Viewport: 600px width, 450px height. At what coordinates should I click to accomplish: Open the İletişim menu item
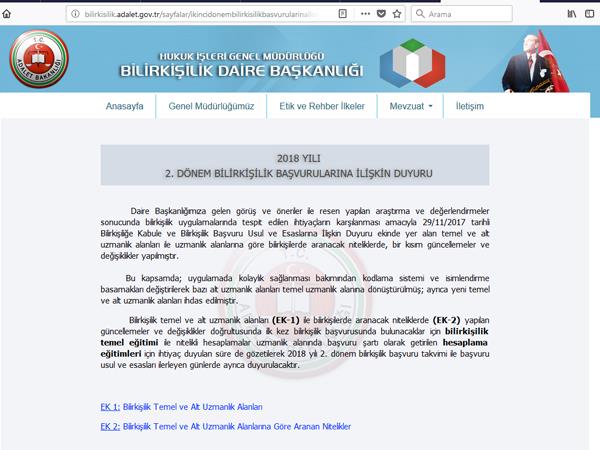click(470, 106)
